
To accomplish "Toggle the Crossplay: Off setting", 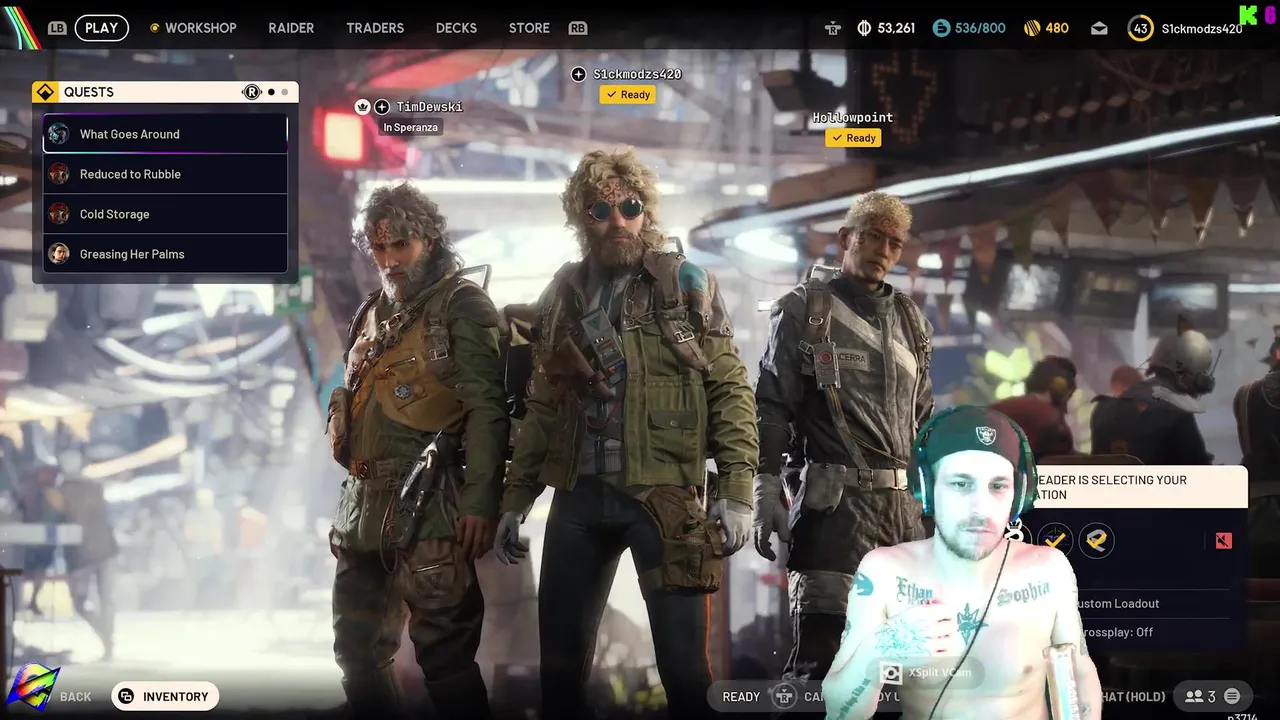I will pyautogui.click(x=1117, y=632).
